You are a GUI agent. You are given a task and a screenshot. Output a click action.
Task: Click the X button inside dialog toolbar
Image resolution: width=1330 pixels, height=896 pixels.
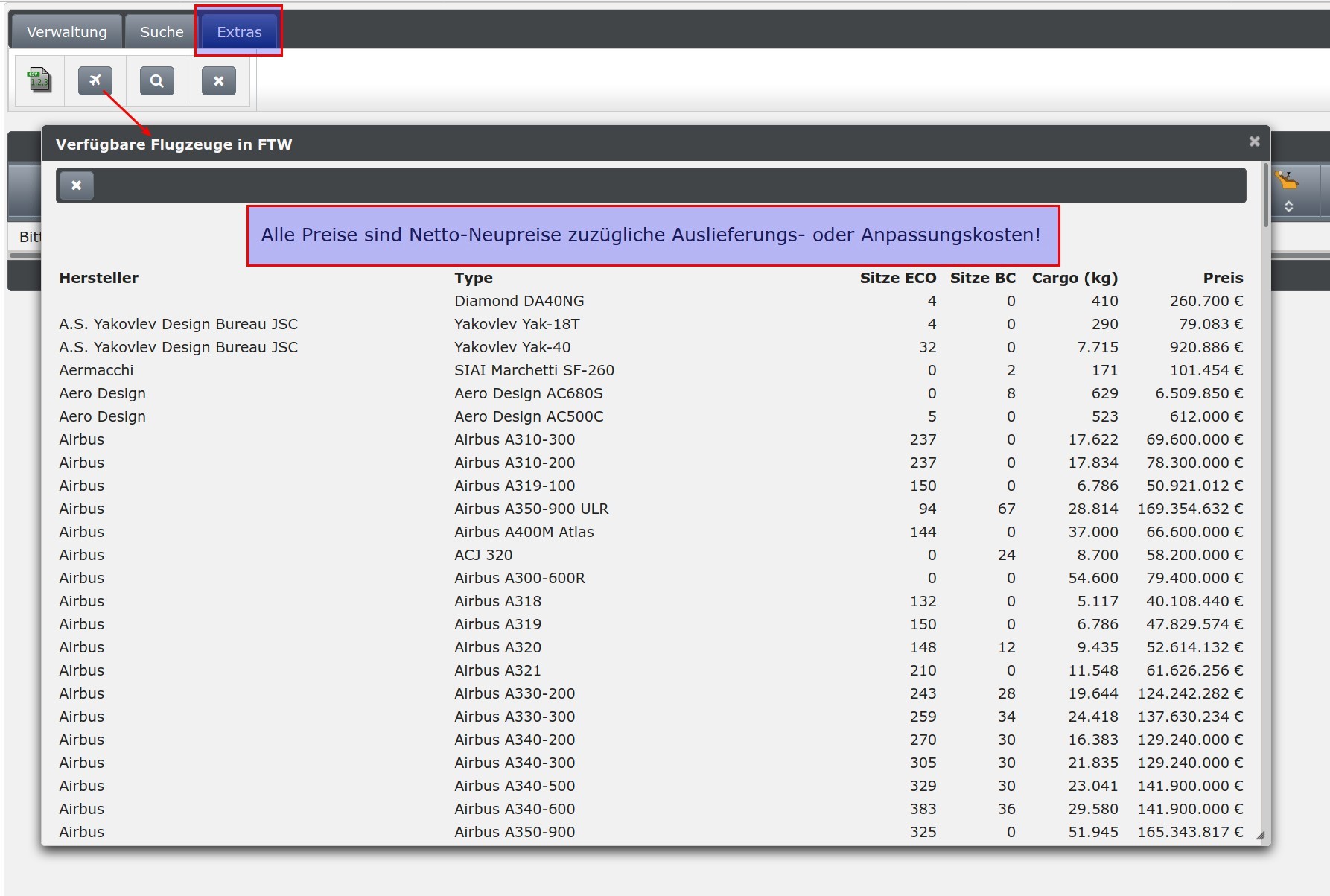tap(77, 185)
